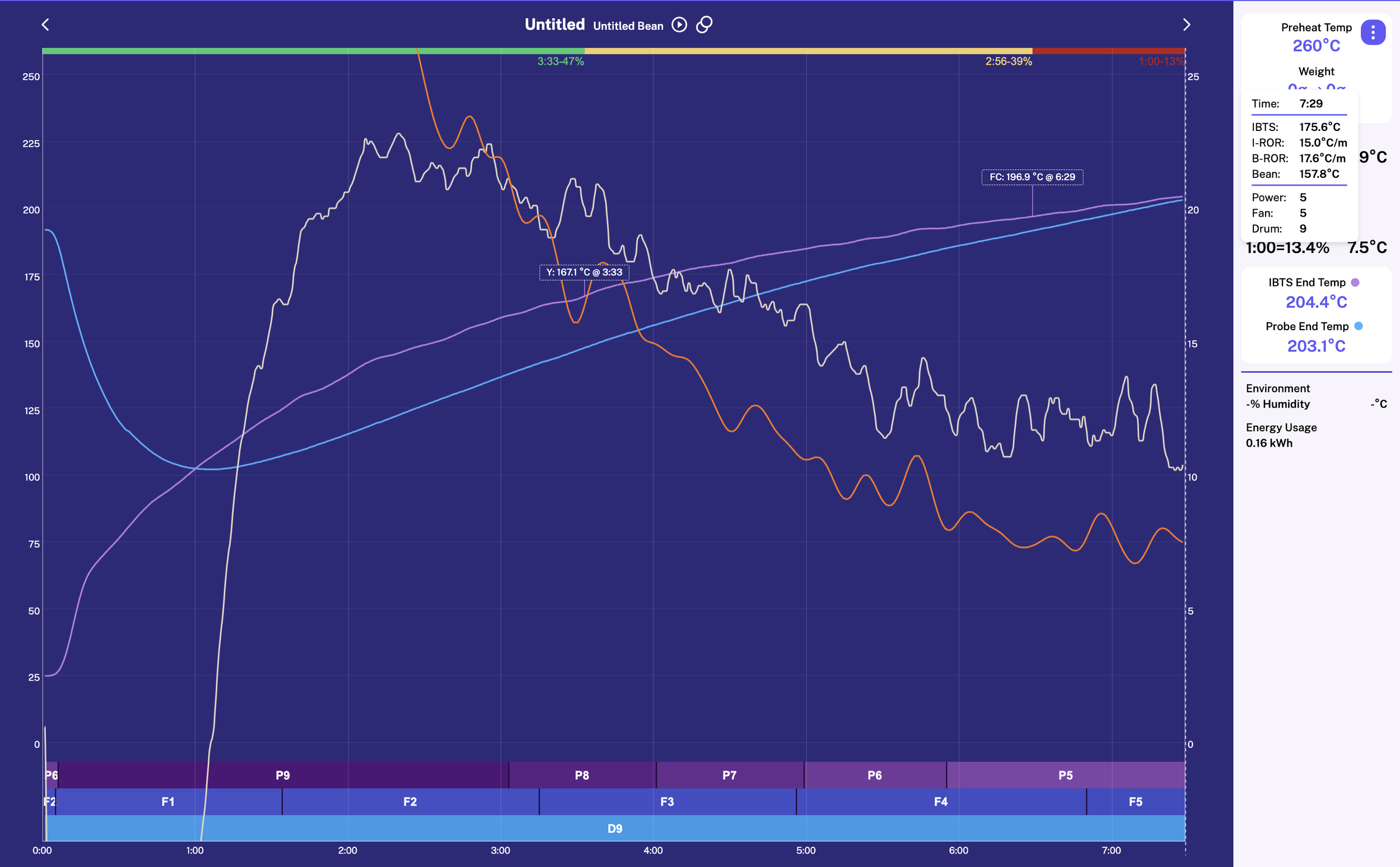1400x867 pixels.
Task: Click the next roast right arrow
Action: point(1187,25)
